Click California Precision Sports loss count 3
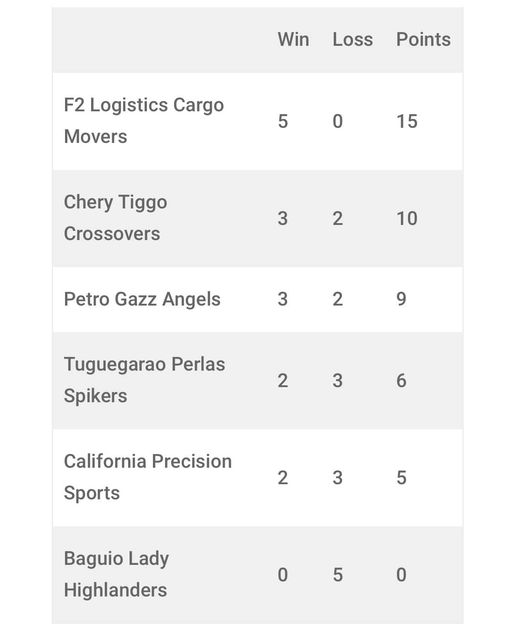 (337, 478)
